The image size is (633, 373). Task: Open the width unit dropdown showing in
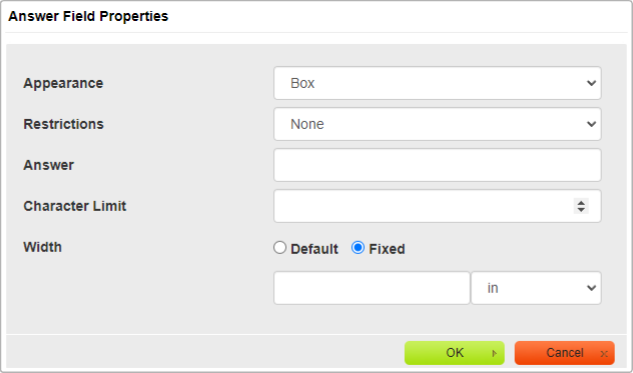(x=536, y=288)
